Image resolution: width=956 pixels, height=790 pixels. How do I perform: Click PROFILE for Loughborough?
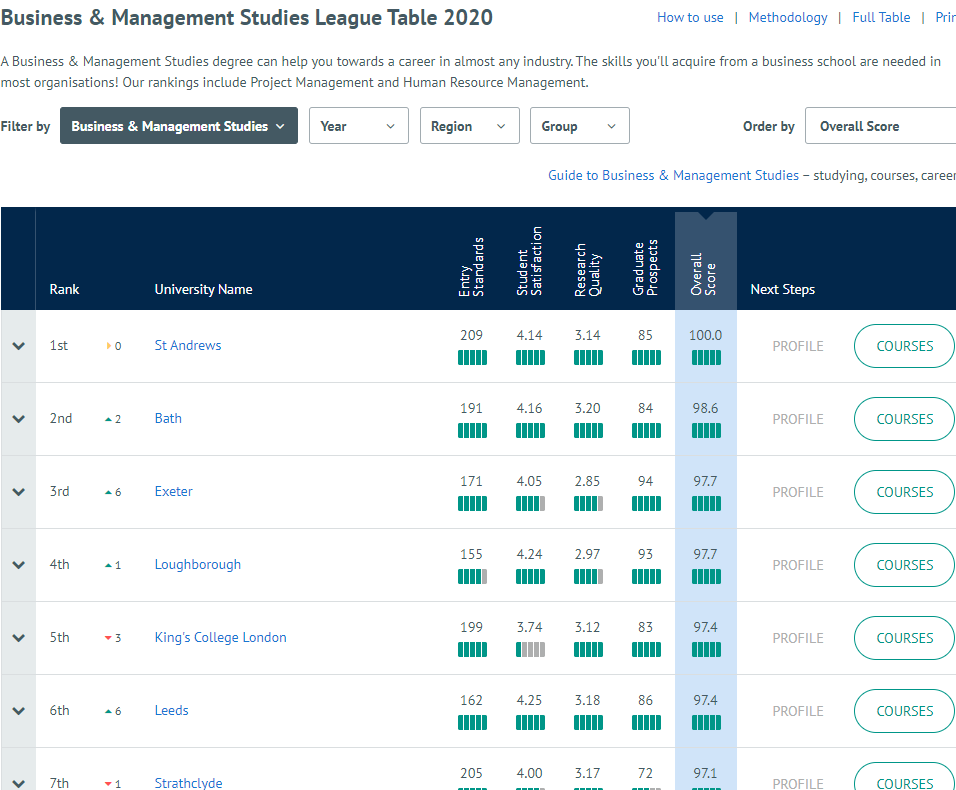797,565
